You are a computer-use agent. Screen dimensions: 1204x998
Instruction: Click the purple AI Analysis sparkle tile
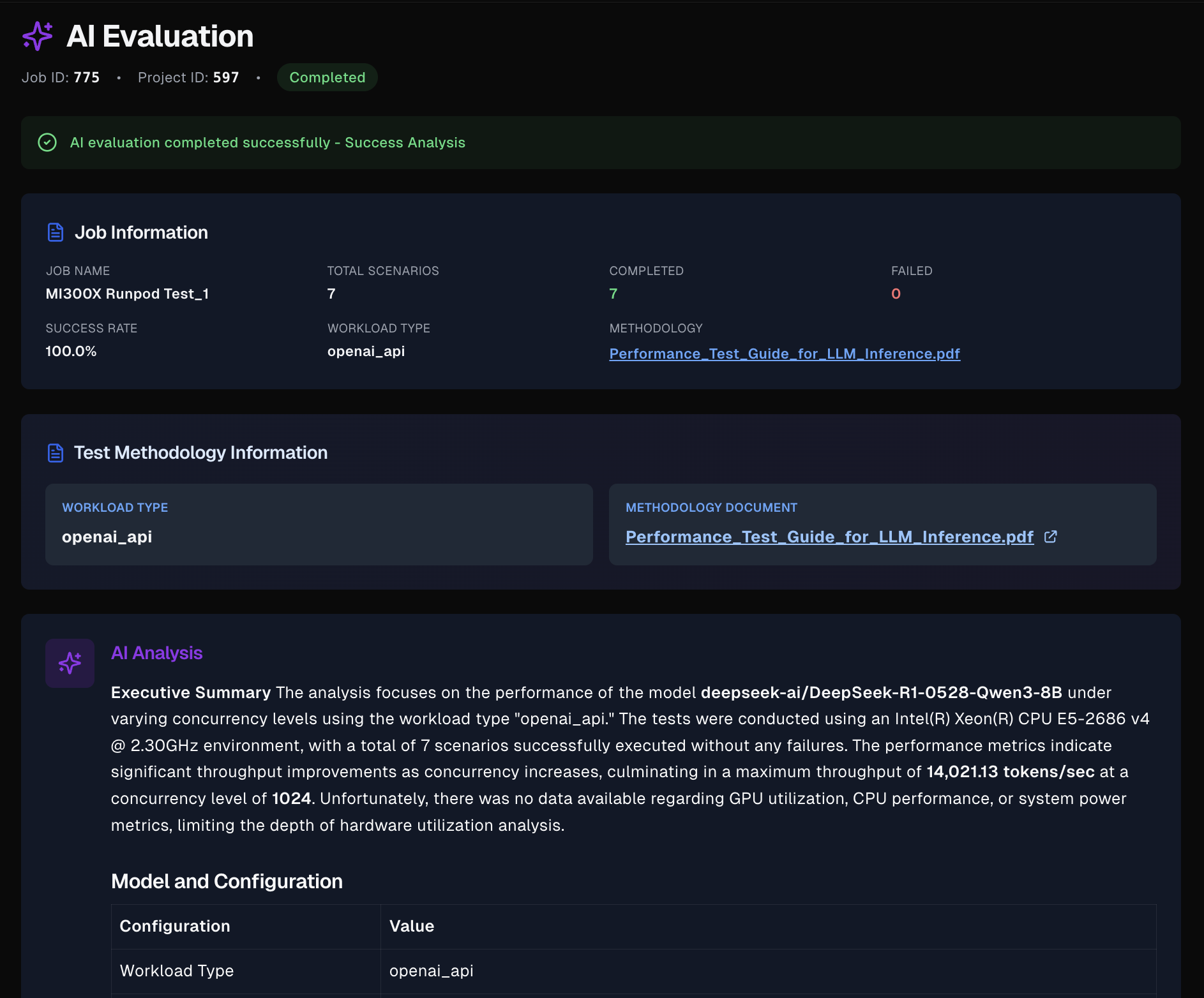(70, 663)
